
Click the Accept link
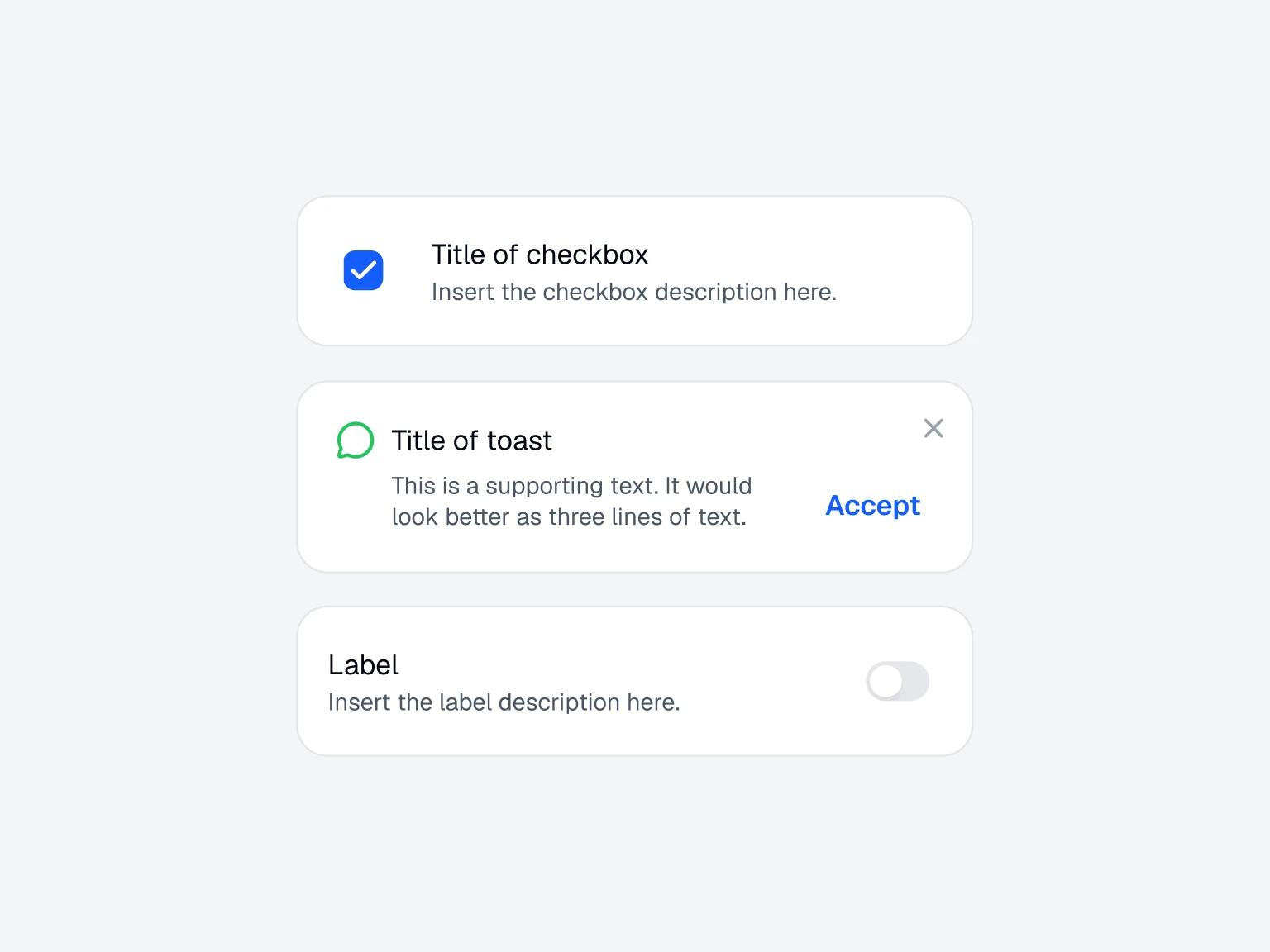click(872, 506)
